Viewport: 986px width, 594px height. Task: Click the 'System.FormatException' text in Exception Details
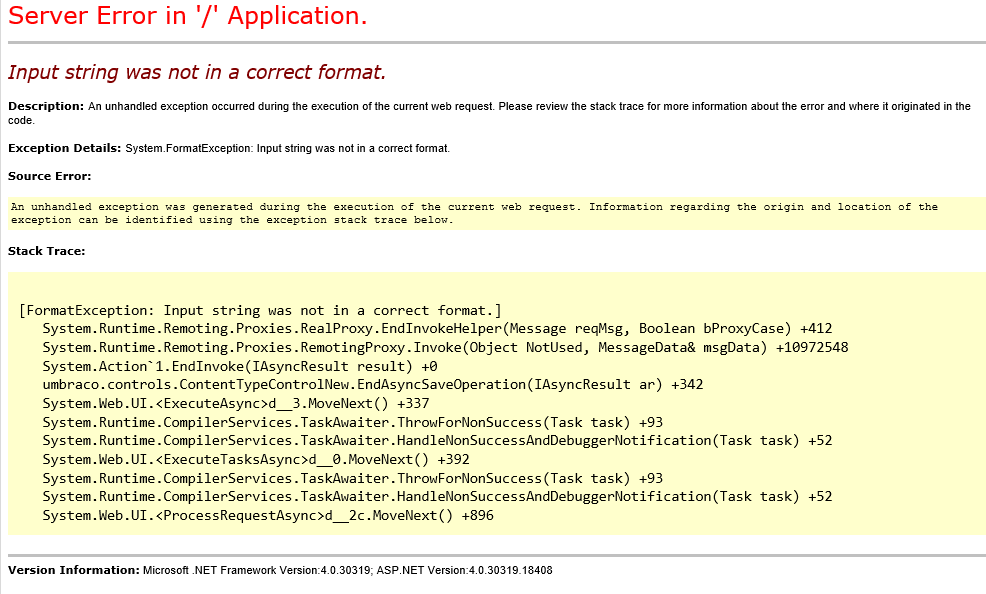[x=188, y=148]
